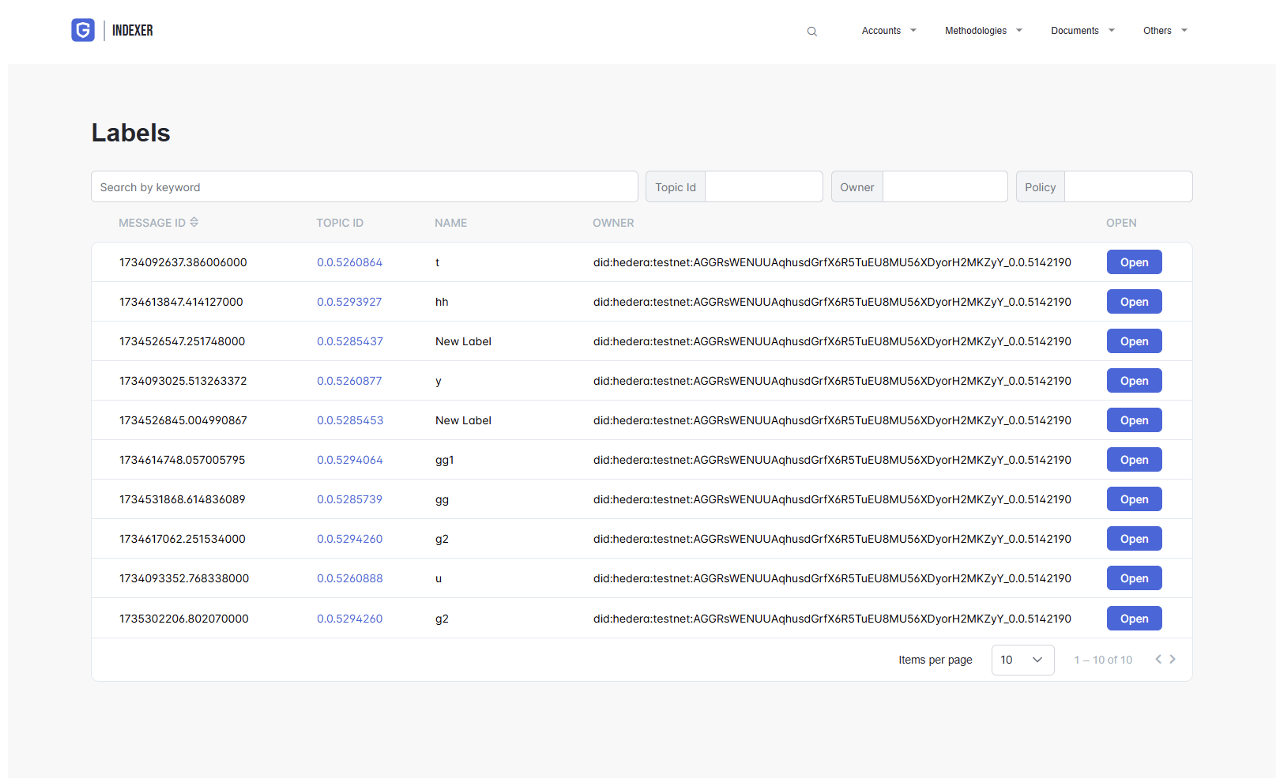The width and height of the screenshot is (1280, 778).
Task: Click the Policy filter input field
Action: 1127,187
